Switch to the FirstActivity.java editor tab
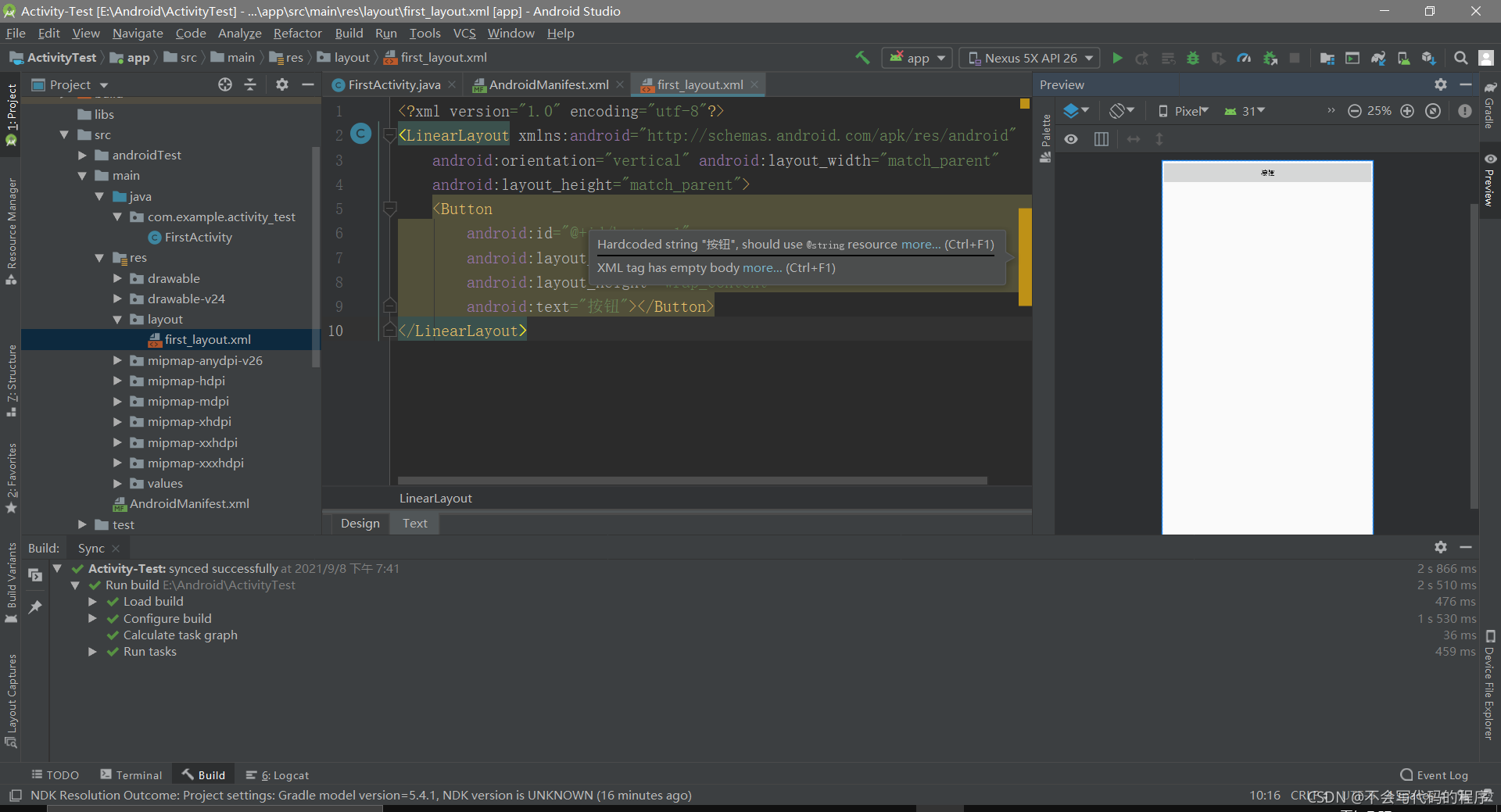 [x=394, y=84]
